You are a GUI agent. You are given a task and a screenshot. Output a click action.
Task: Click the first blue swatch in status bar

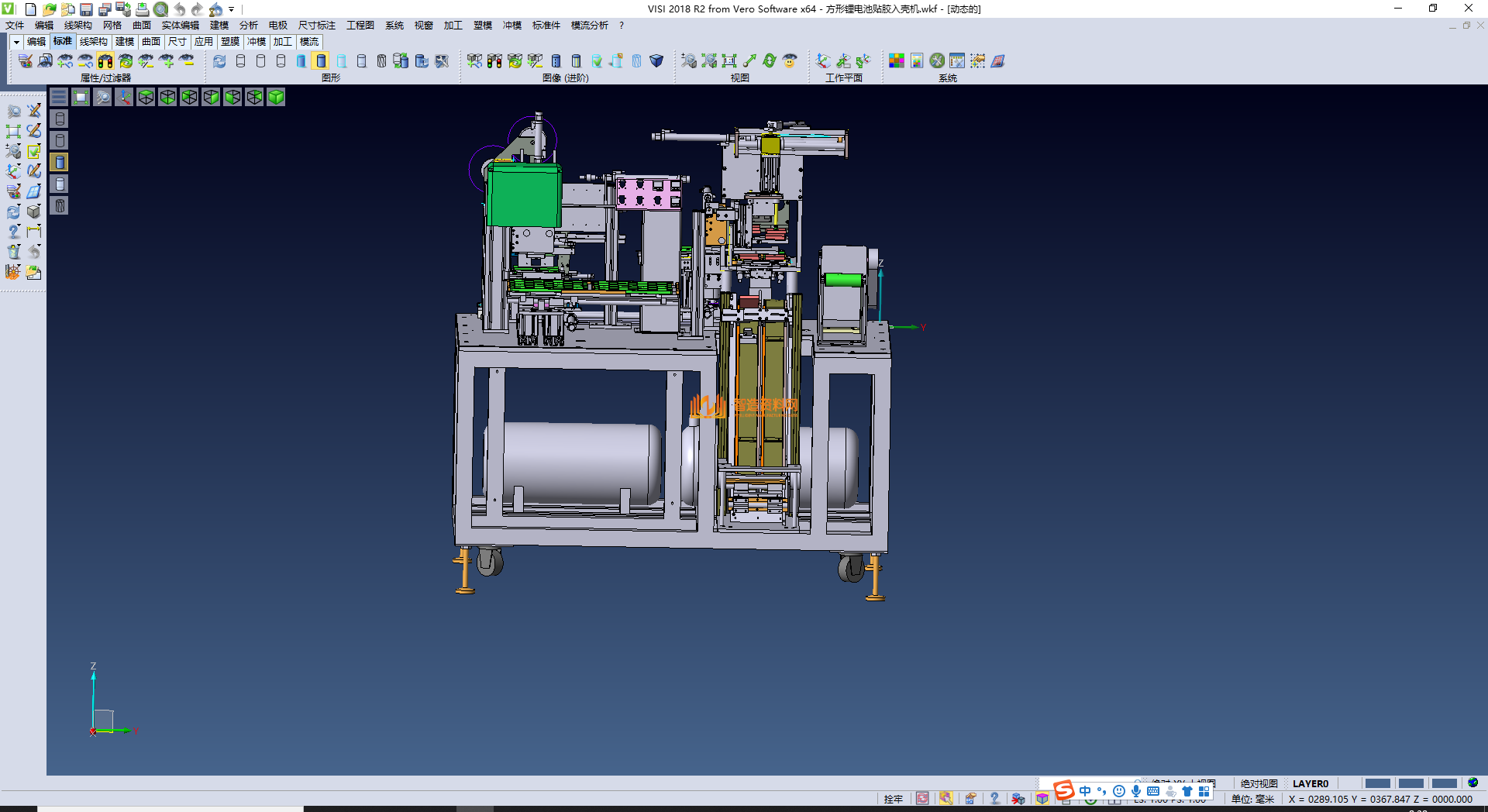pyautogui.click(x=1377, y=783)
